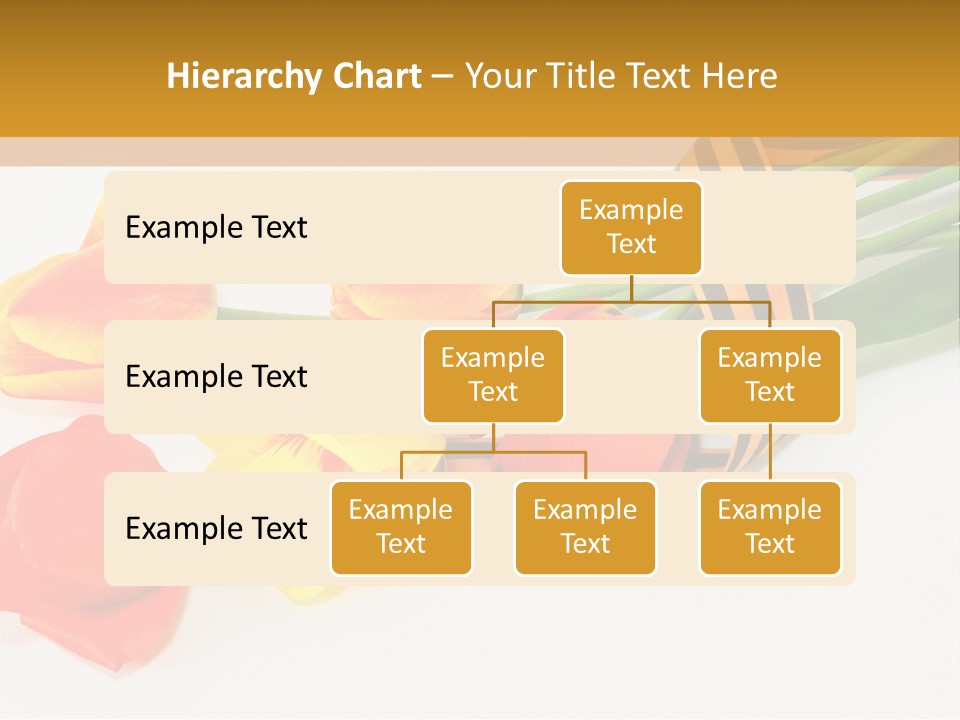Click the Example Text label in middle row
The height and width of the screenshot is (720, 960).
pos(215,376)
